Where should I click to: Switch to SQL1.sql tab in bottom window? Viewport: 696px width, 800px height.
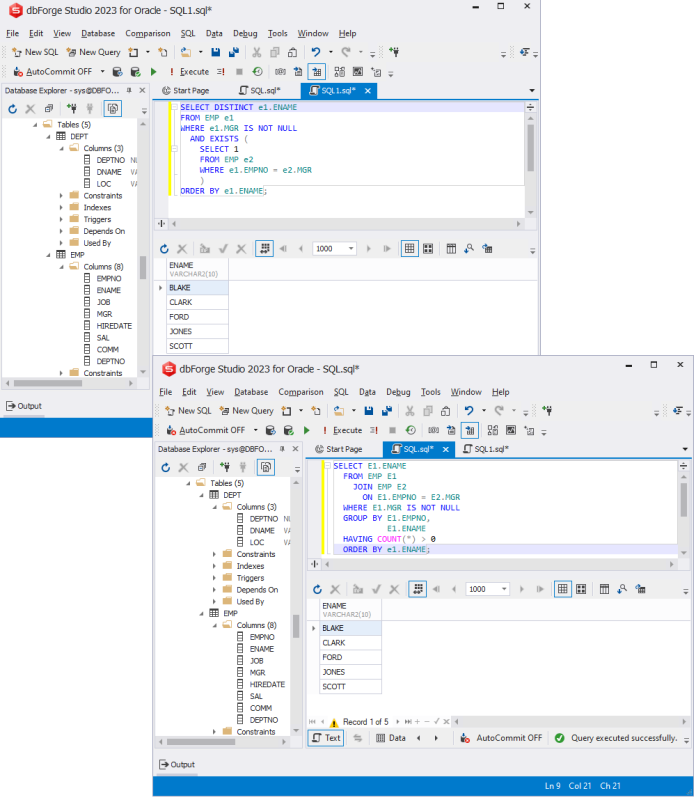486,449
